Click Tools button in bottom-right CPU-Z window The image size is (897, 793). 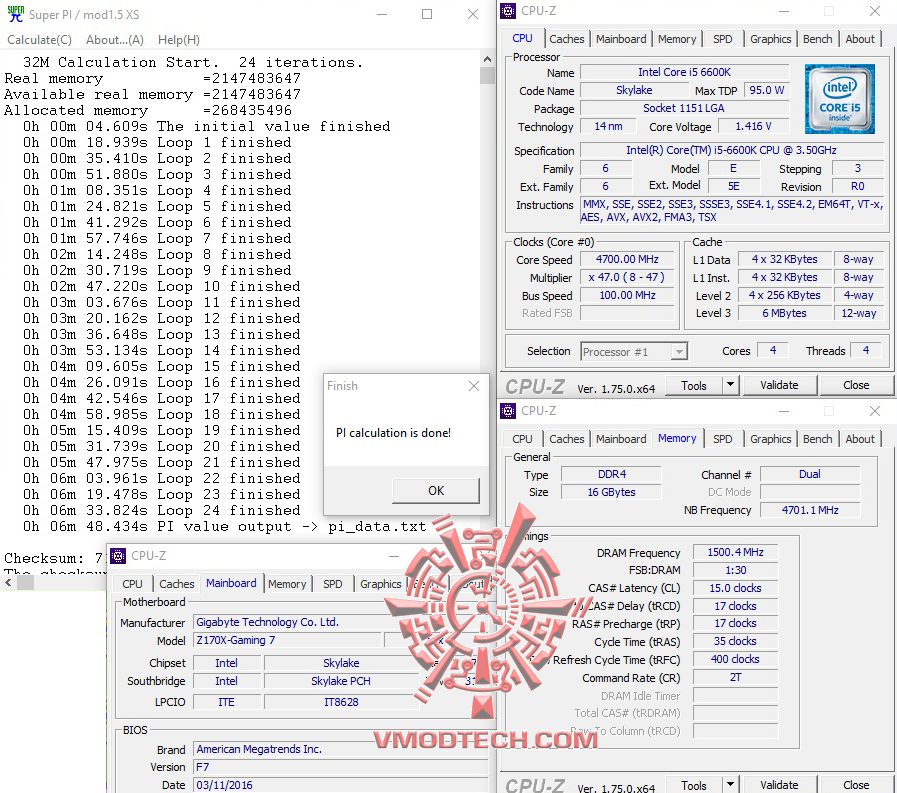(693, 785)
